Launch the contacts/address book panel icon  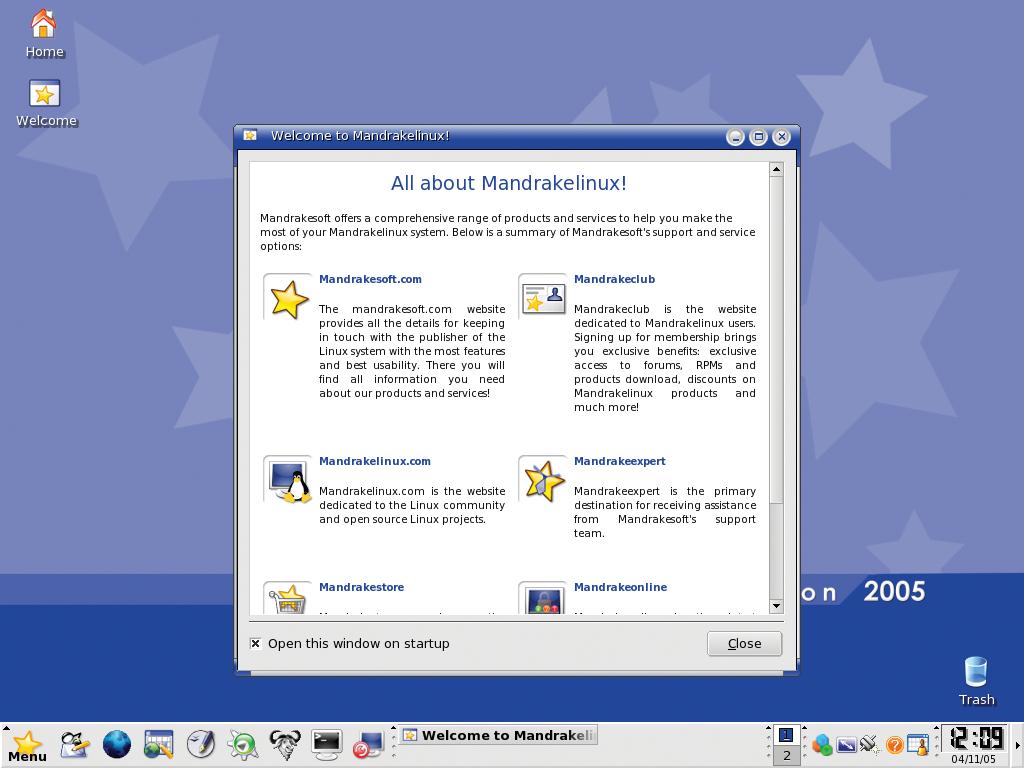click(x=75, y=744)
